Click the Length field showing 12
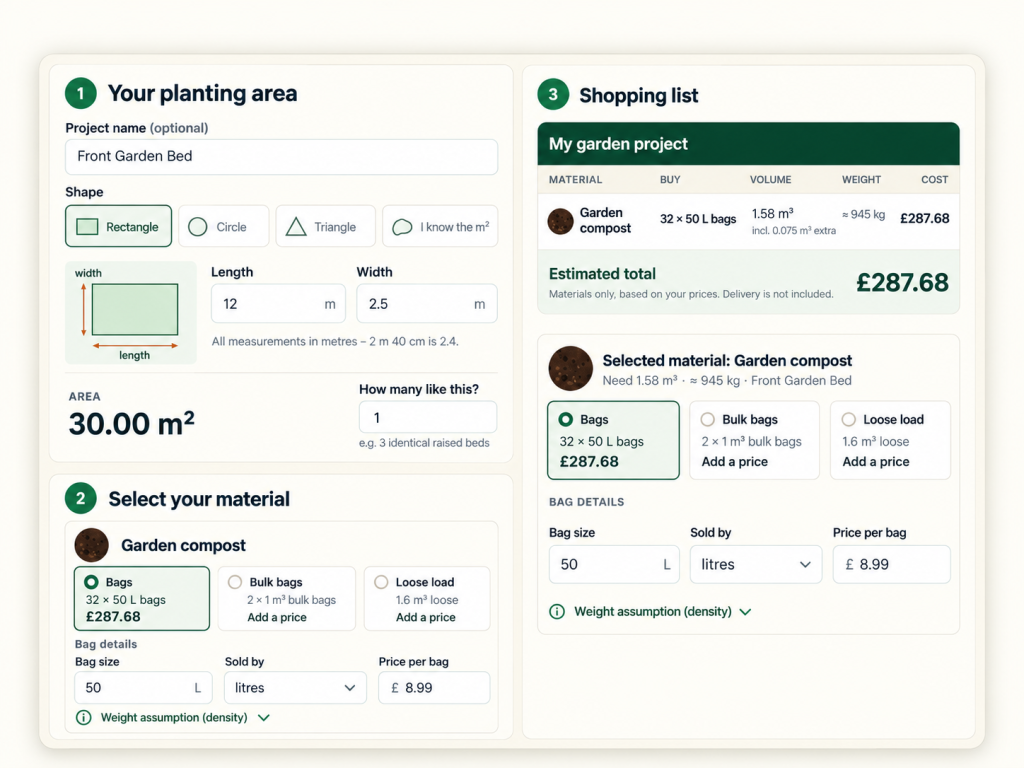 click(x=278, y=304)
